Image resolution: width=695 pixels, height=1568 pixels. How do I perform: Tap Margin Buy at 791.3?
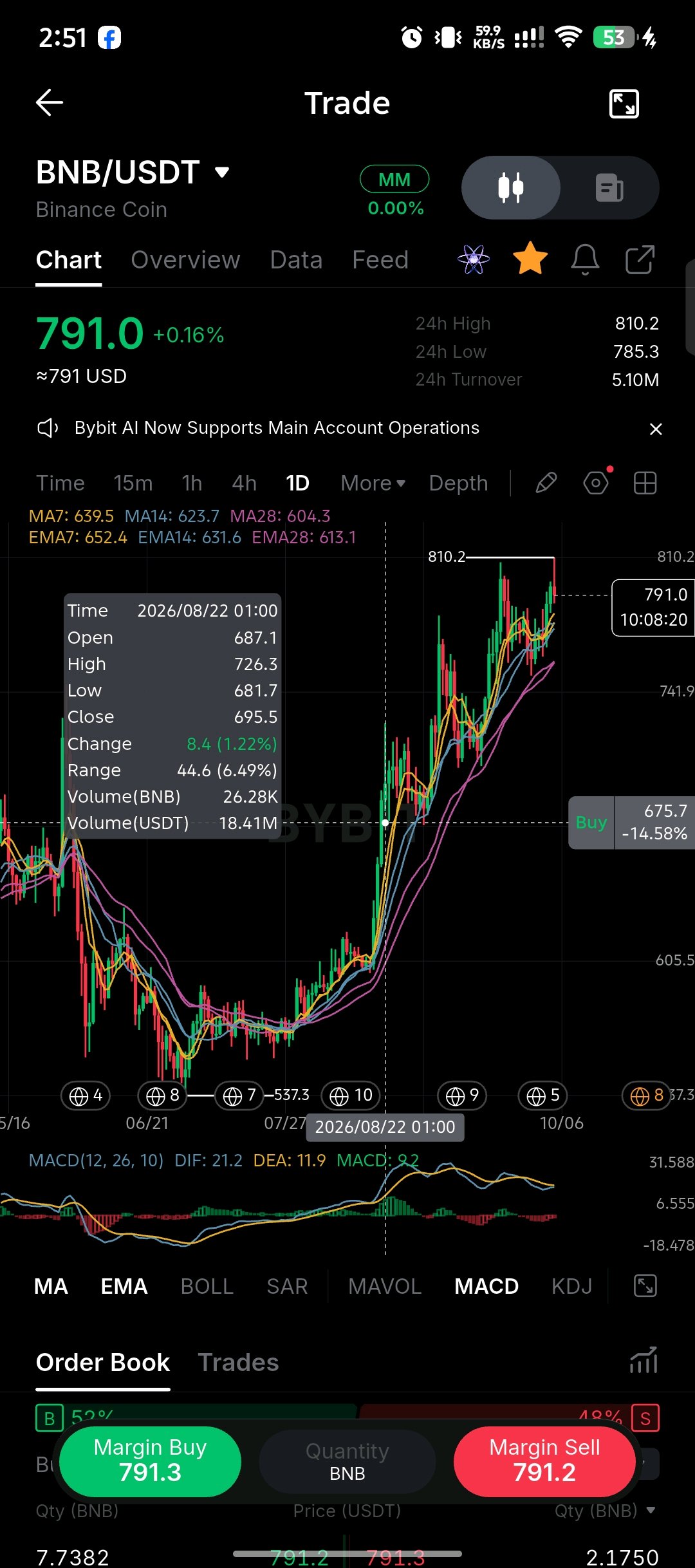[x=150, y=1462]
